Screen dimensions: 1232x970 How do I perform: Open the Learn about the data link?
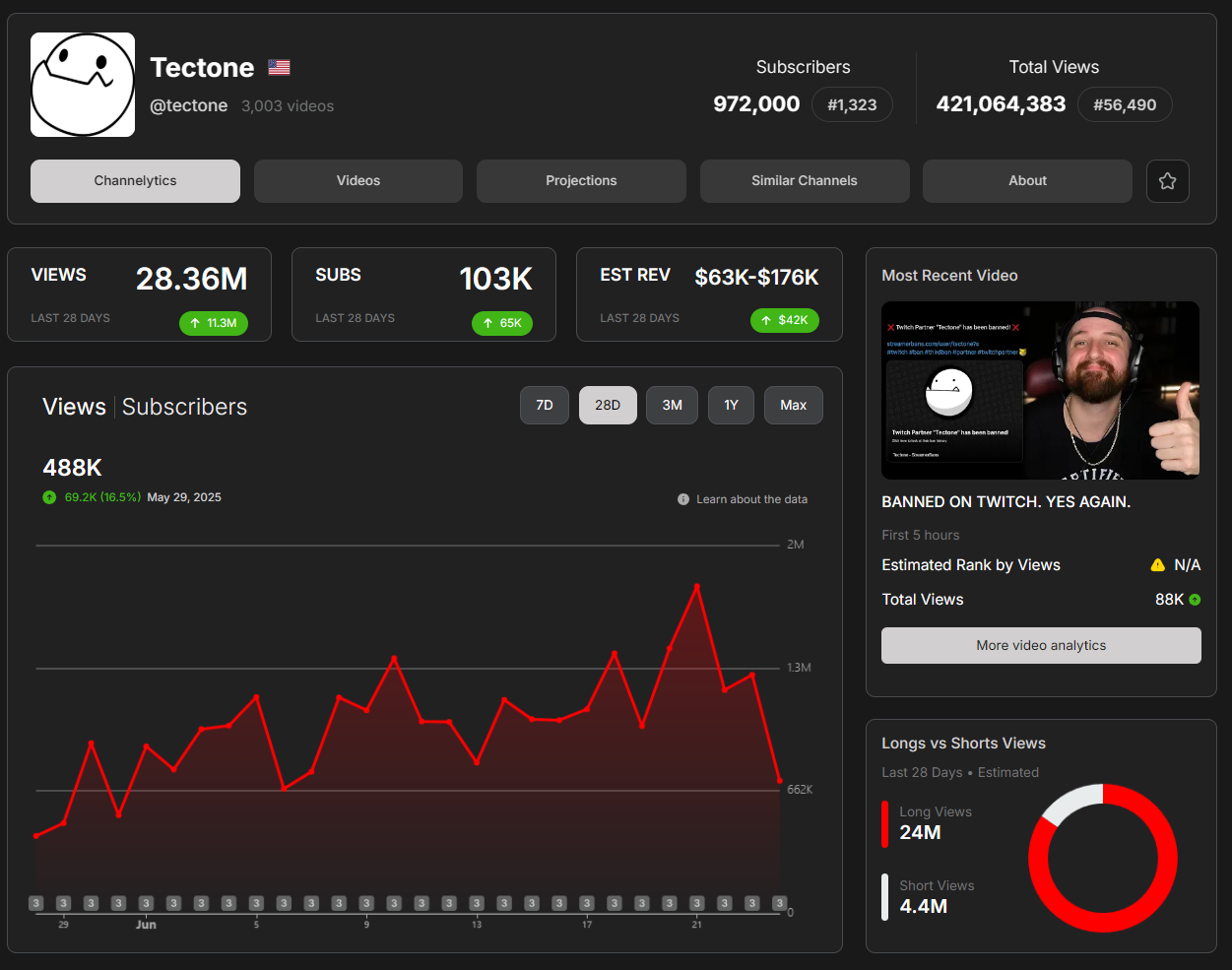751,499
